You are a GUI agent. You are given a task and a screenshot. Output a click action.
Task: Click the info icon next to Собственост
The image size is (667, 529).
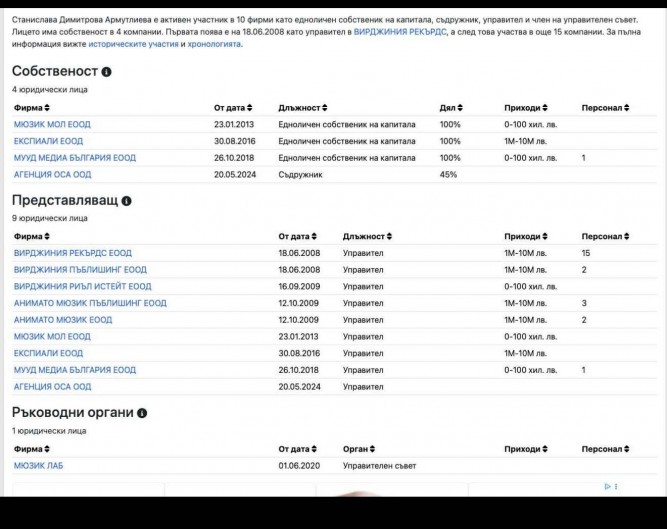[x=107, y=72]
